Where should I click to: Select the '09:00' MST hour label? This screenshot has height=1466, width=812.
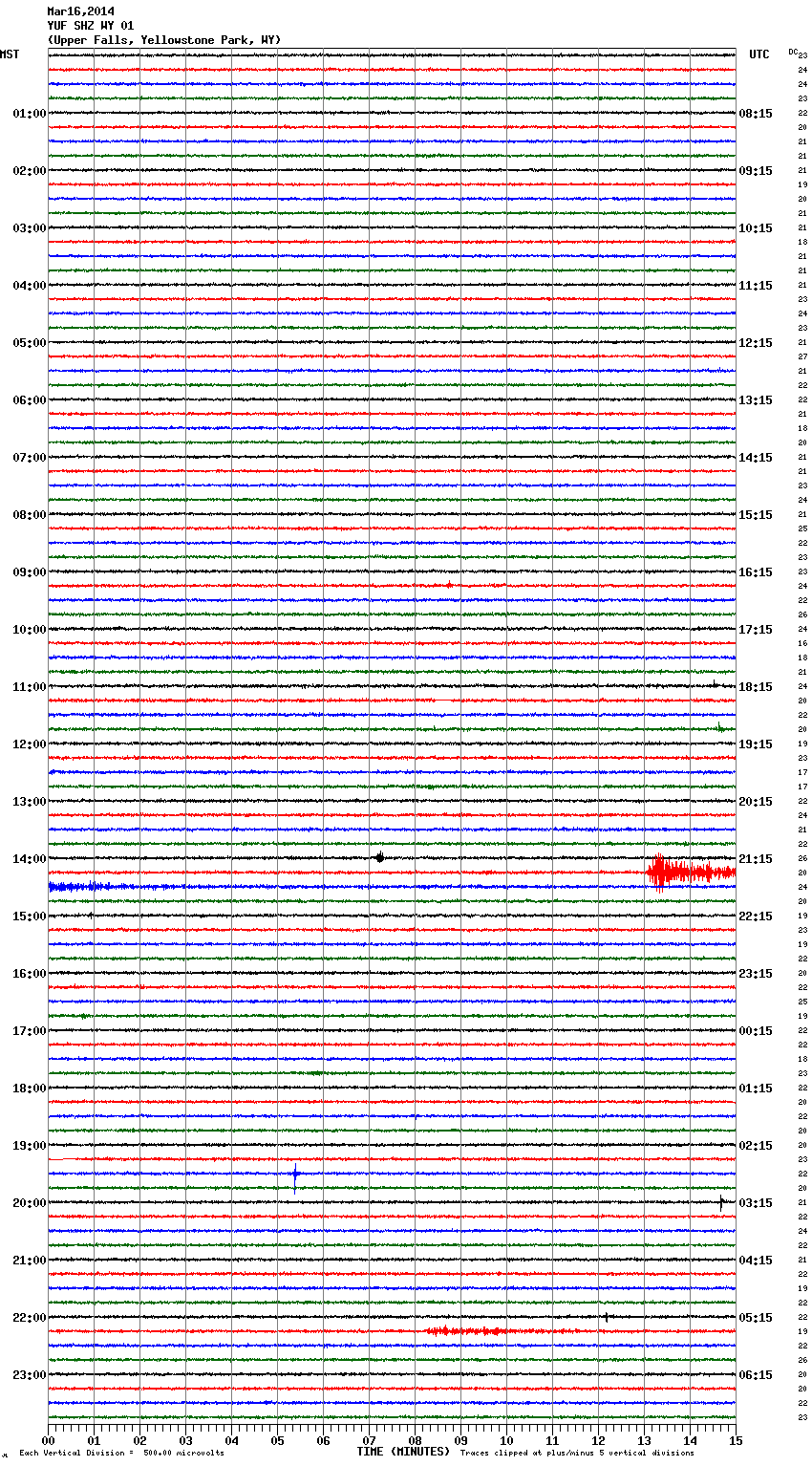coord(30,572)
